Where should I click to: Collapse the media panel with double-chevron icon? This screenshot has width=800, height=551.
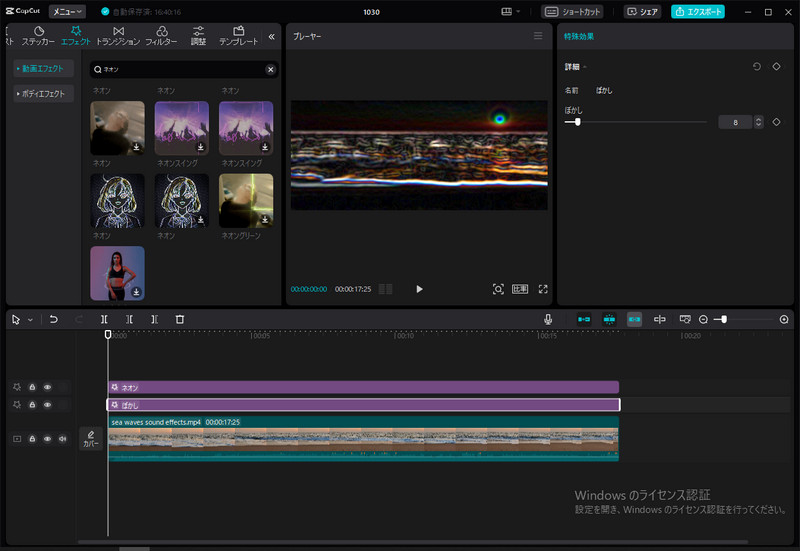click(271, 36)
